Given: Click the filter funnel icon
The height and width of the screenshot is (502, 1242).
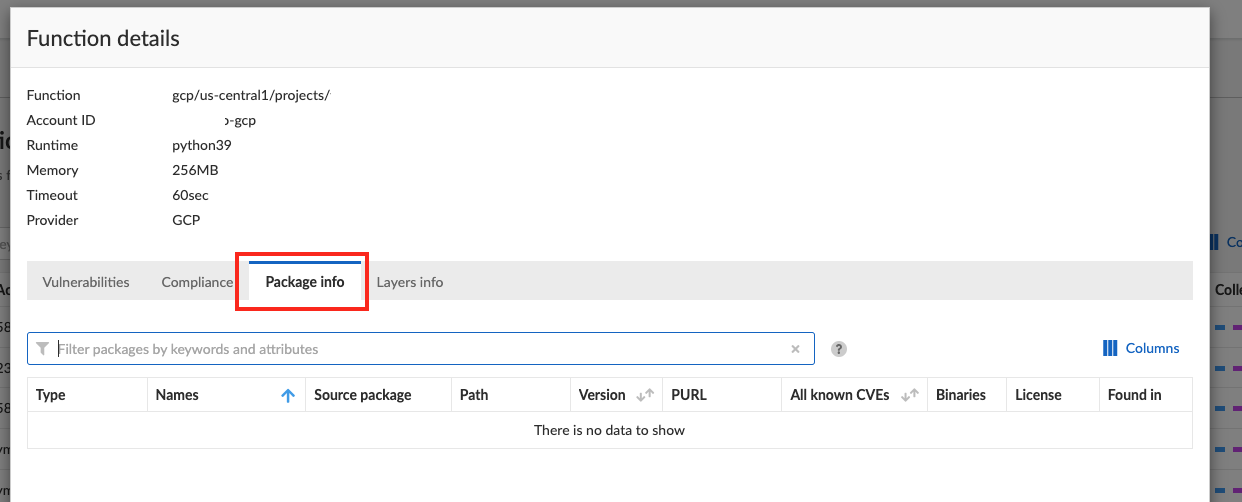Looking at the screenshot, I should click(42, 349).
